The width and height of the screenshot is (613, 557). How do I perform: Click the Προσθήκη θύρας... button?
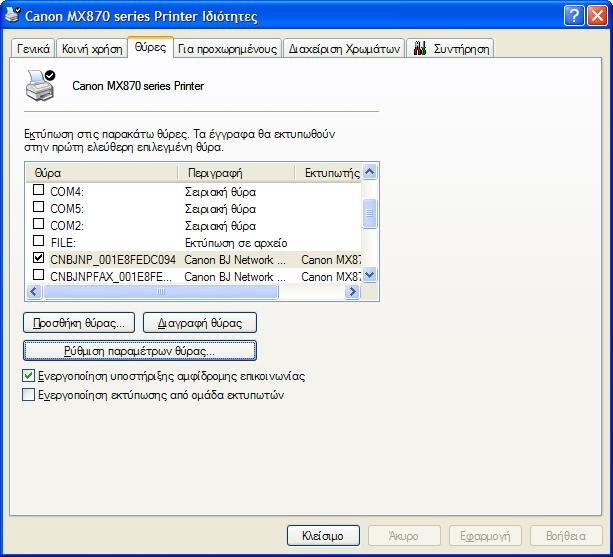pyautogui.click(x=79, y=323)
